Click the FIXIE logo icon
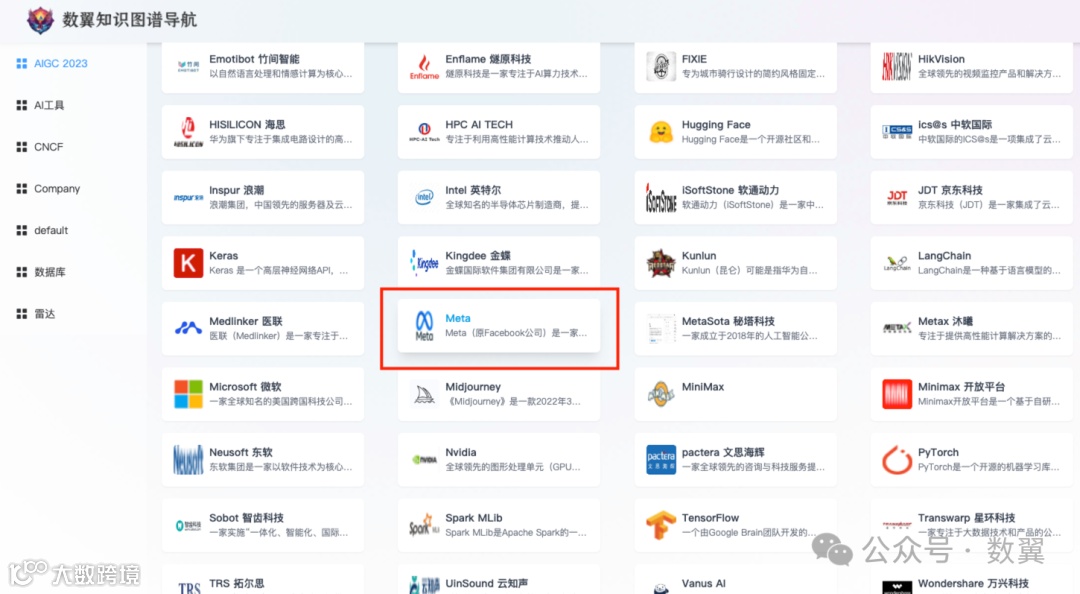Viewport: 1080px width, 594px height. (661, 67)
